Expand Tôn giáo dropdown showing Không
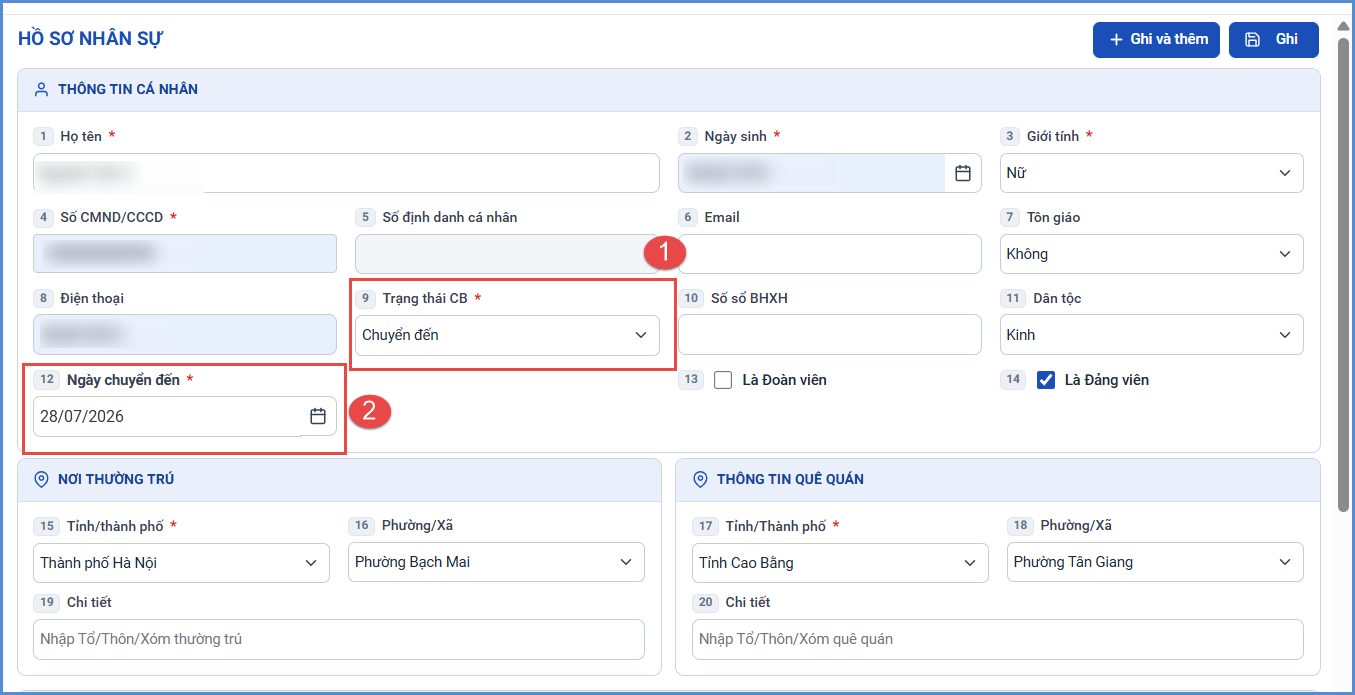Image resolution: width=1355 pixels, height=695 pixels. tap(1152, 254)
